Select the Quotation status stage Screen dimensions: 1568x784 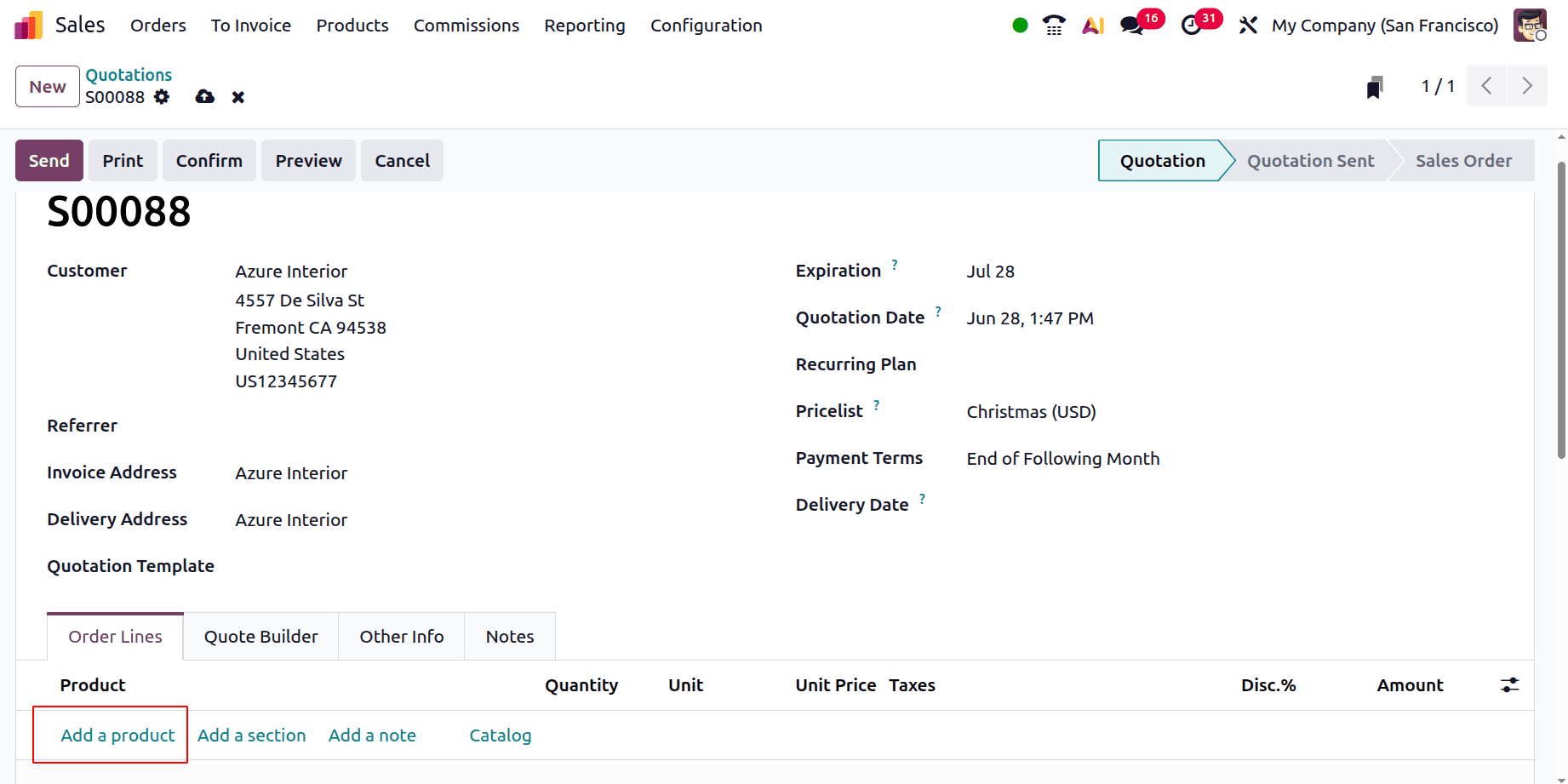1163,161
